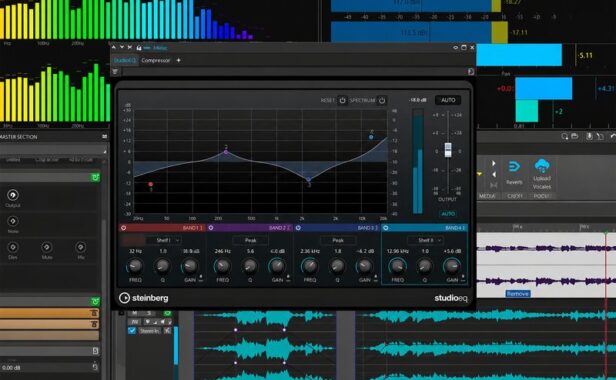Toggle Band 2 power button
616x380 pixels.
point(211,228)
